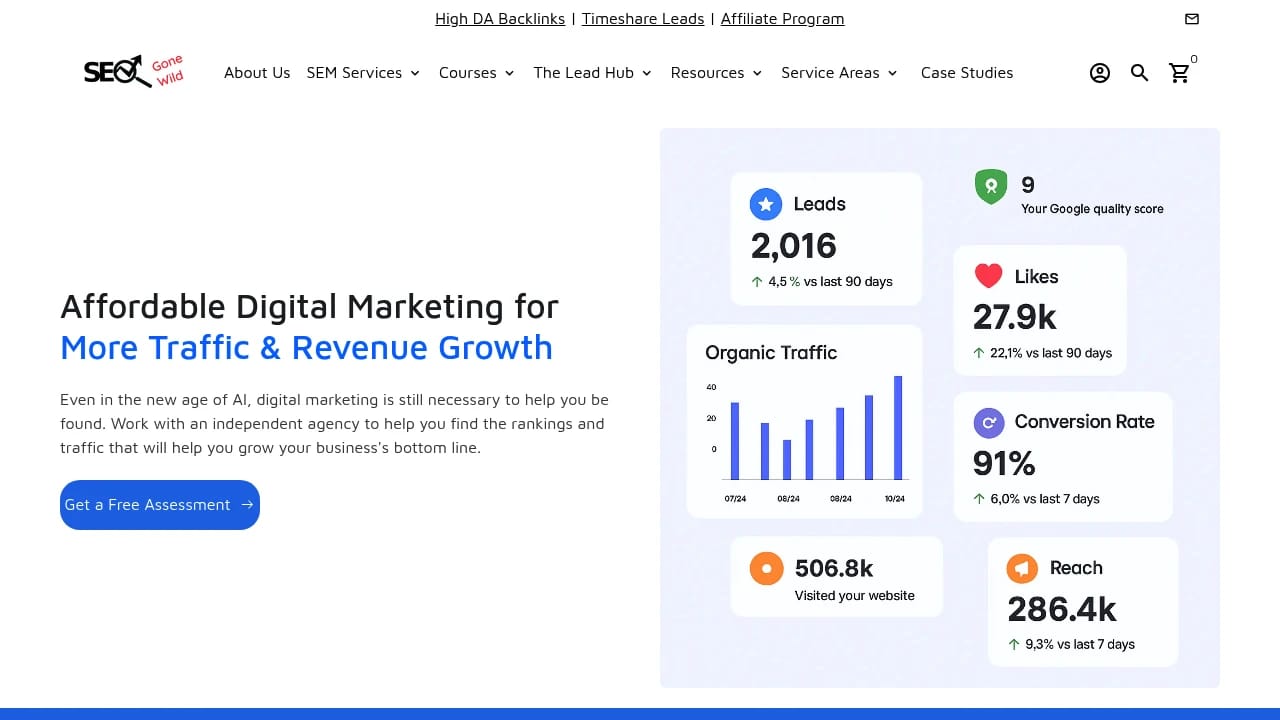Screen dimensions: 1280x720
Task: Follow the Affiliate Program link
Action: click(783, 18)
